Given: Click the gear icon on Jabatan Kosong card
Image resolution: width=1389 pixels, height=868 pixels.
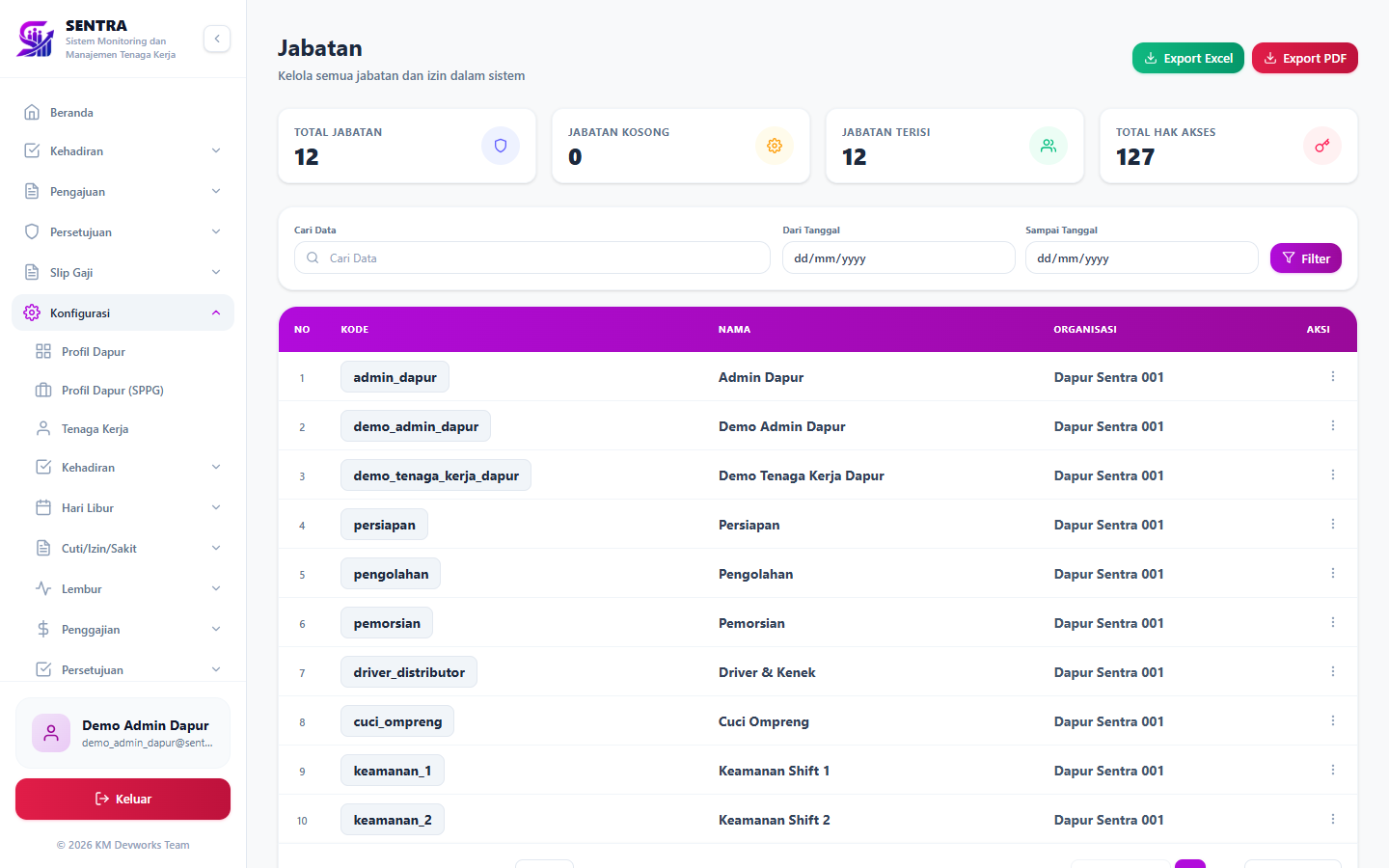Looking at the screenshot, I should [775, 146].
